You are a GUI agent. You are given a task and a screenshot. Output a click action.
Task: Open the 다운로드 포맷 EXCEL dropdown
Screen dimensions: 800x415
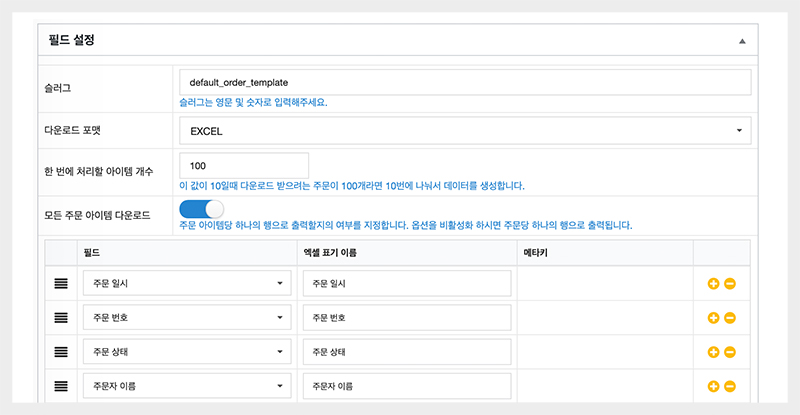click(x=464, y=130)
